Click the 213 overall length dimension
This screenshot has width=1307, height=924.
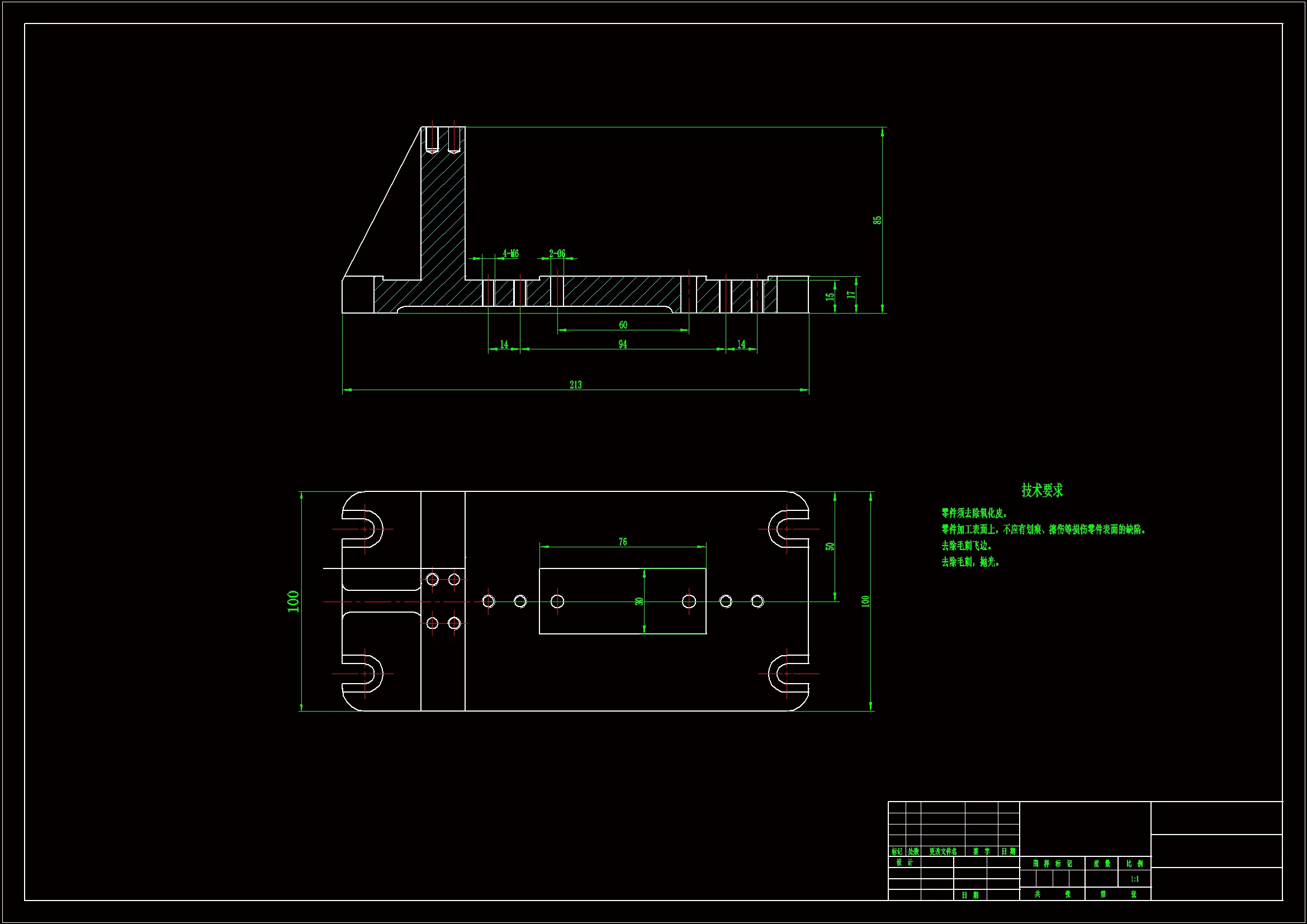[575, 385]
